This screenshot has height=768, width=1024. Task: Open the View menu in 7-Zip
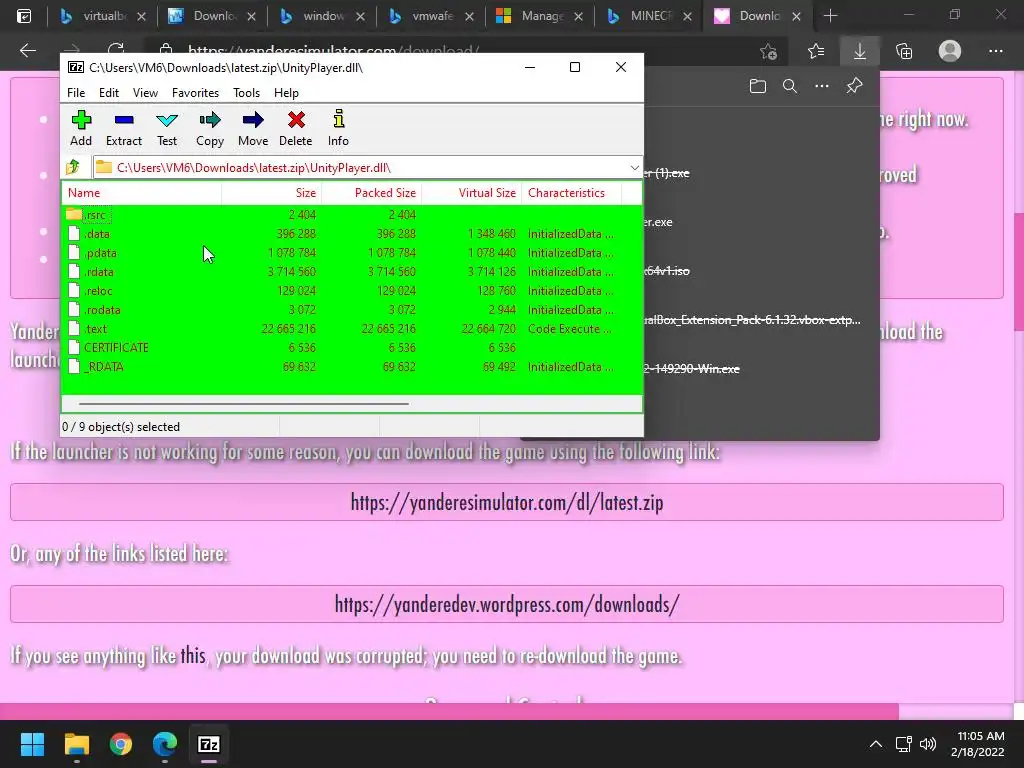point(145,93)
